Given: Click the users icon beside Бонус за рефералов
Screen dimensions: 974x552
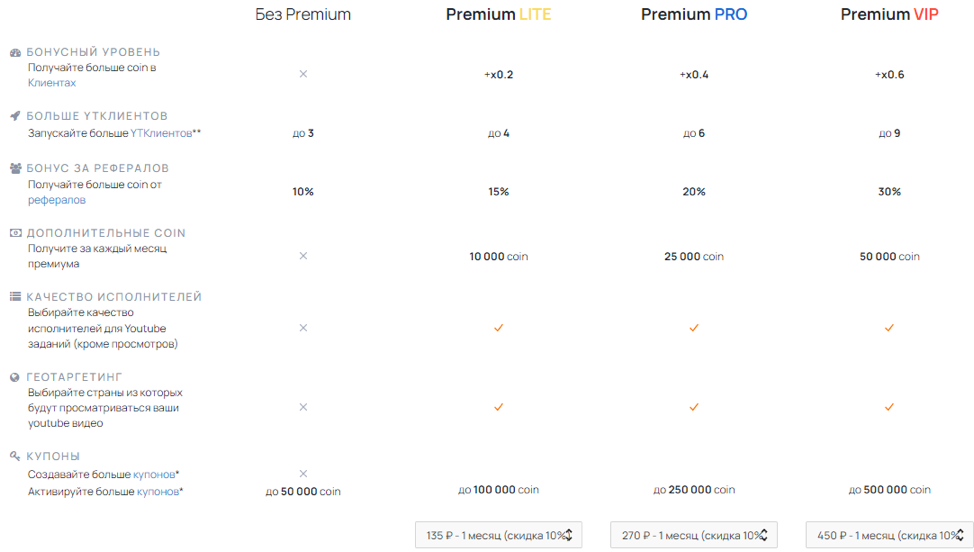Looking at the screenshot, I should (16, 168).
